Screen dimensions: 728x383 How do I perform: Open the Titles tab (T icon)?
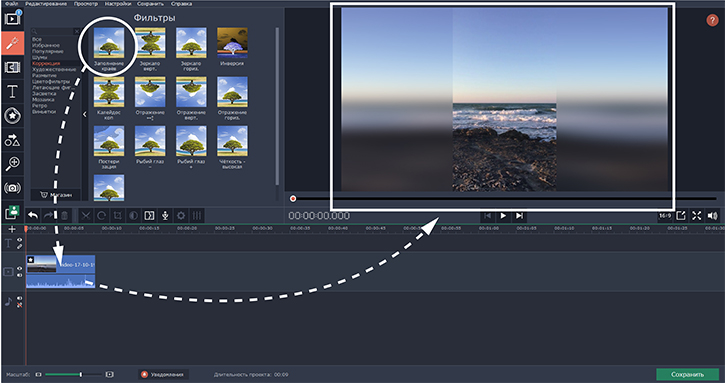tap(13, 91)
